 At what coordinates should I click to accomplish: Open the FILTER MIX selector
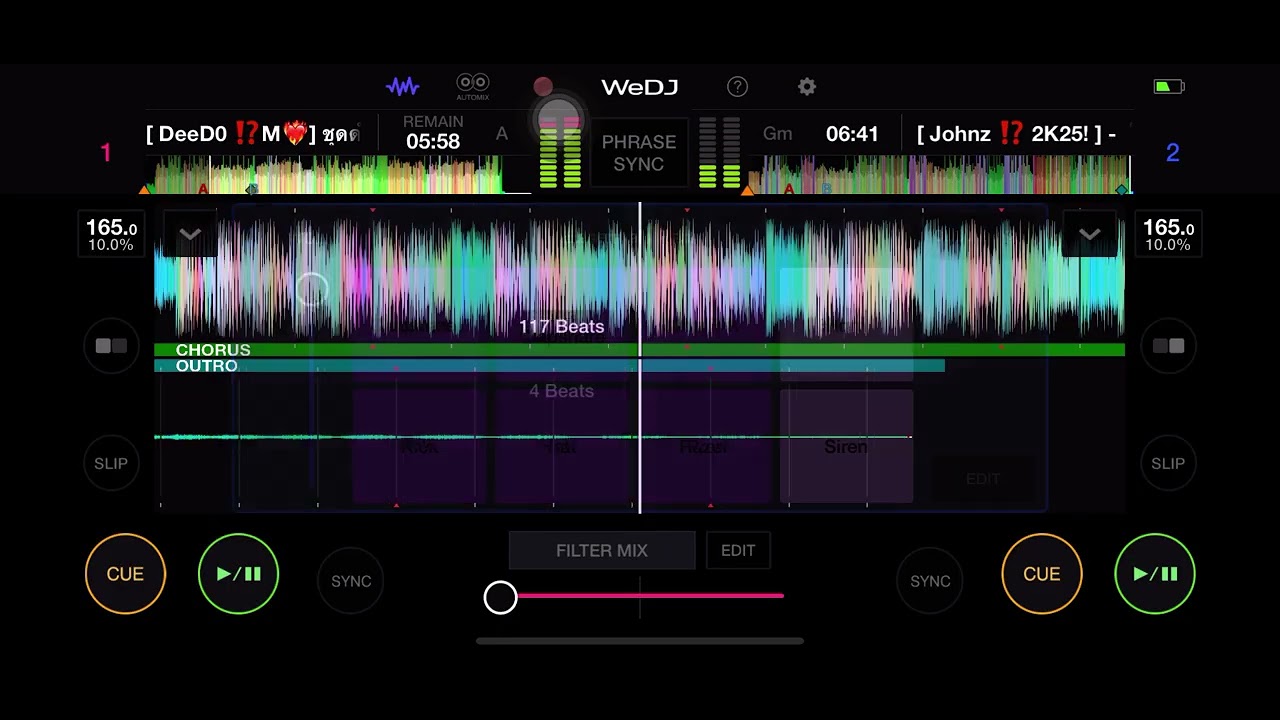[x=602, y=550]
